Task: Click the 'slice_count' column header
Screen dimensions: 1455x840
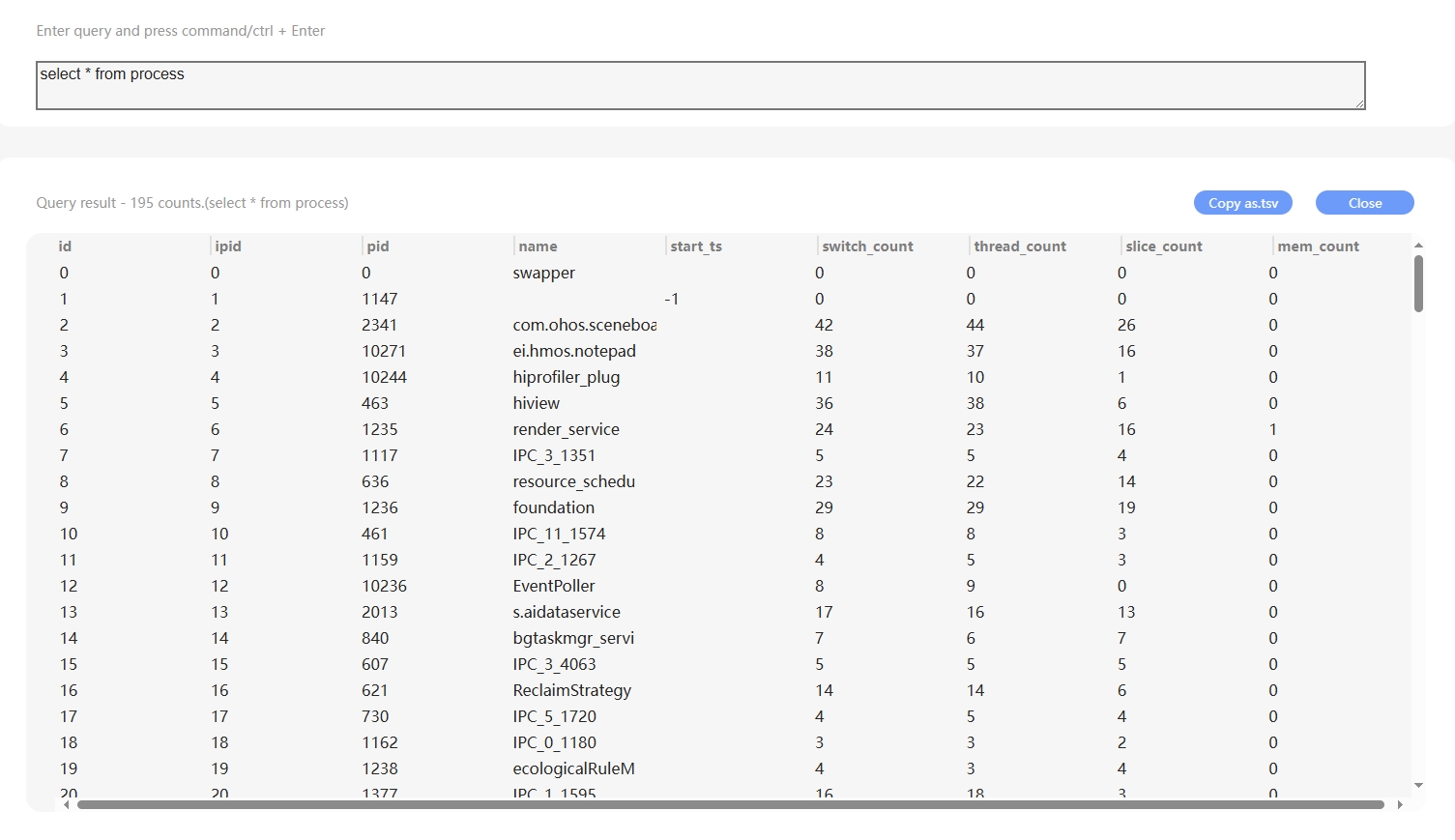Action: coord(1164,246)
